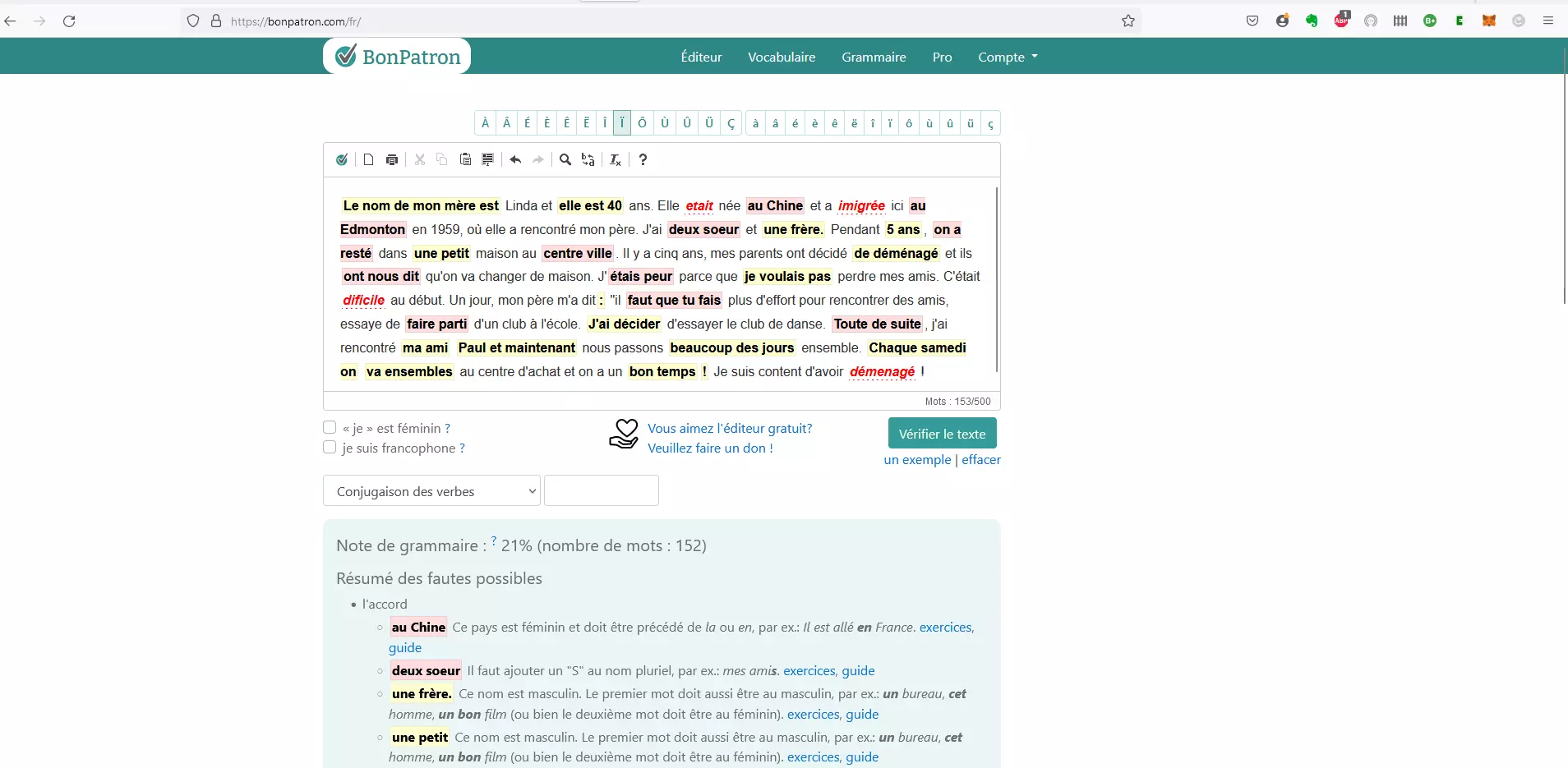This screenshot has width=1568, height=768.
Task: Insert lowercase é accent character
Action: point(796,123)
